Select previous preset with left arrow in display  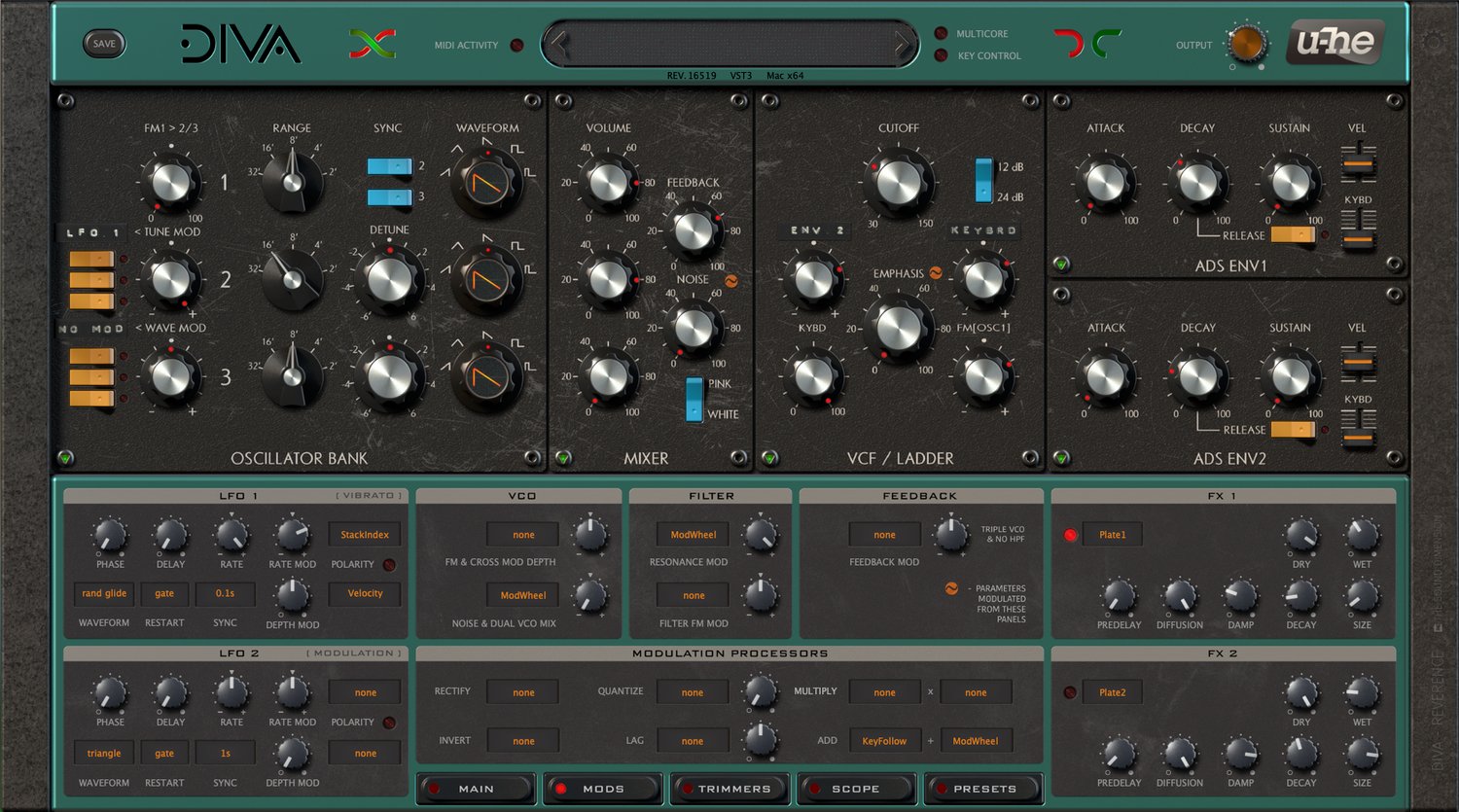point(558,44)
